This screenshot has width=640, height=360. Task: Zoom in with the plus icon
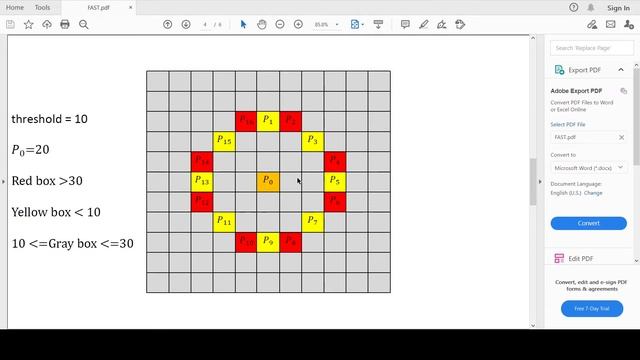[298, 24]
